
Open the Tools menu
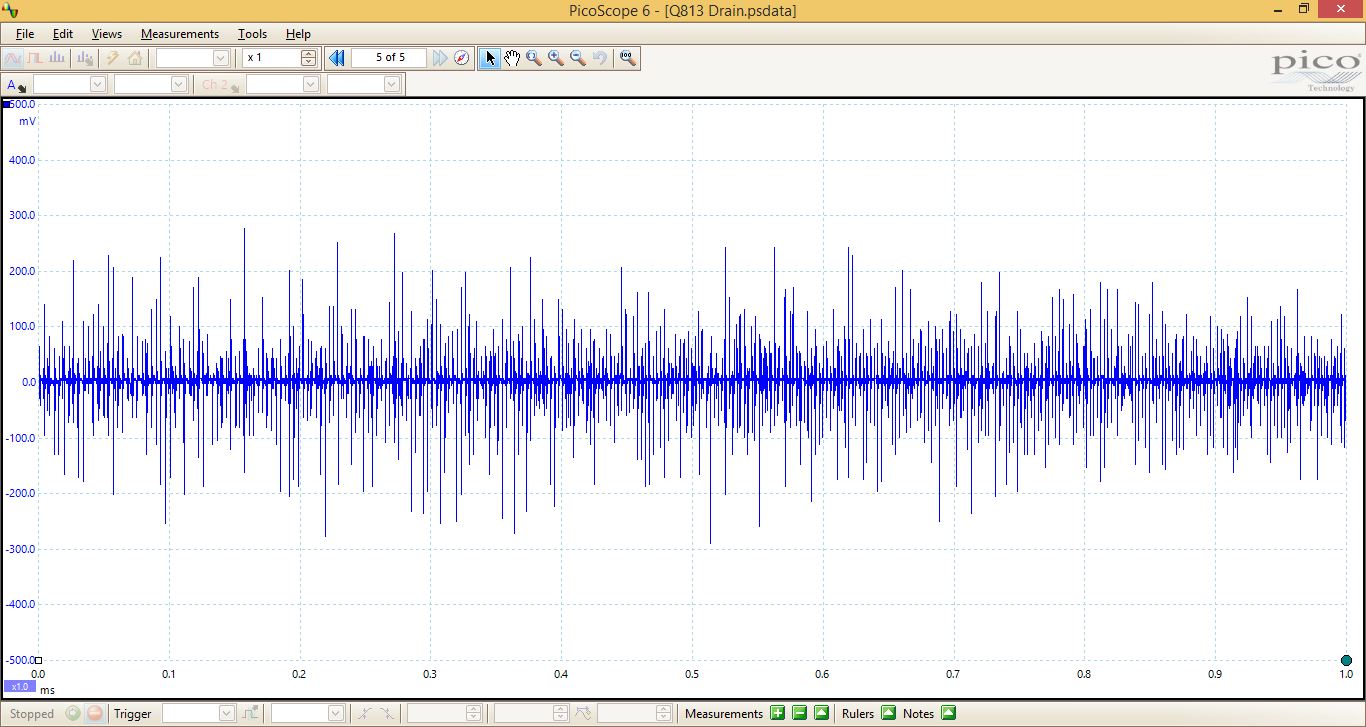(x=252, y=34)
